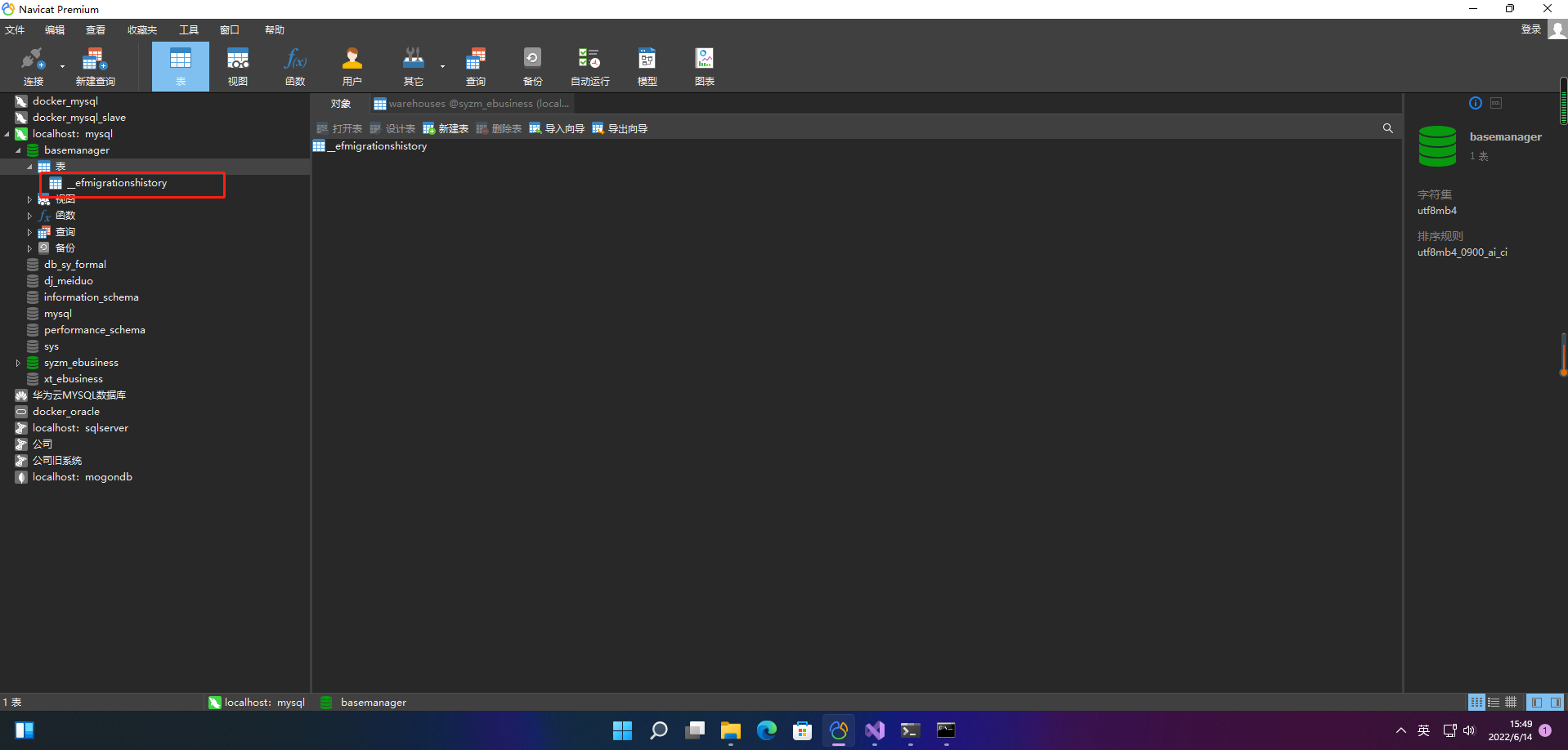Switch to detail table view mode
The height and width of the screenshot is (750, 1568).
[x=1511, y=702]
